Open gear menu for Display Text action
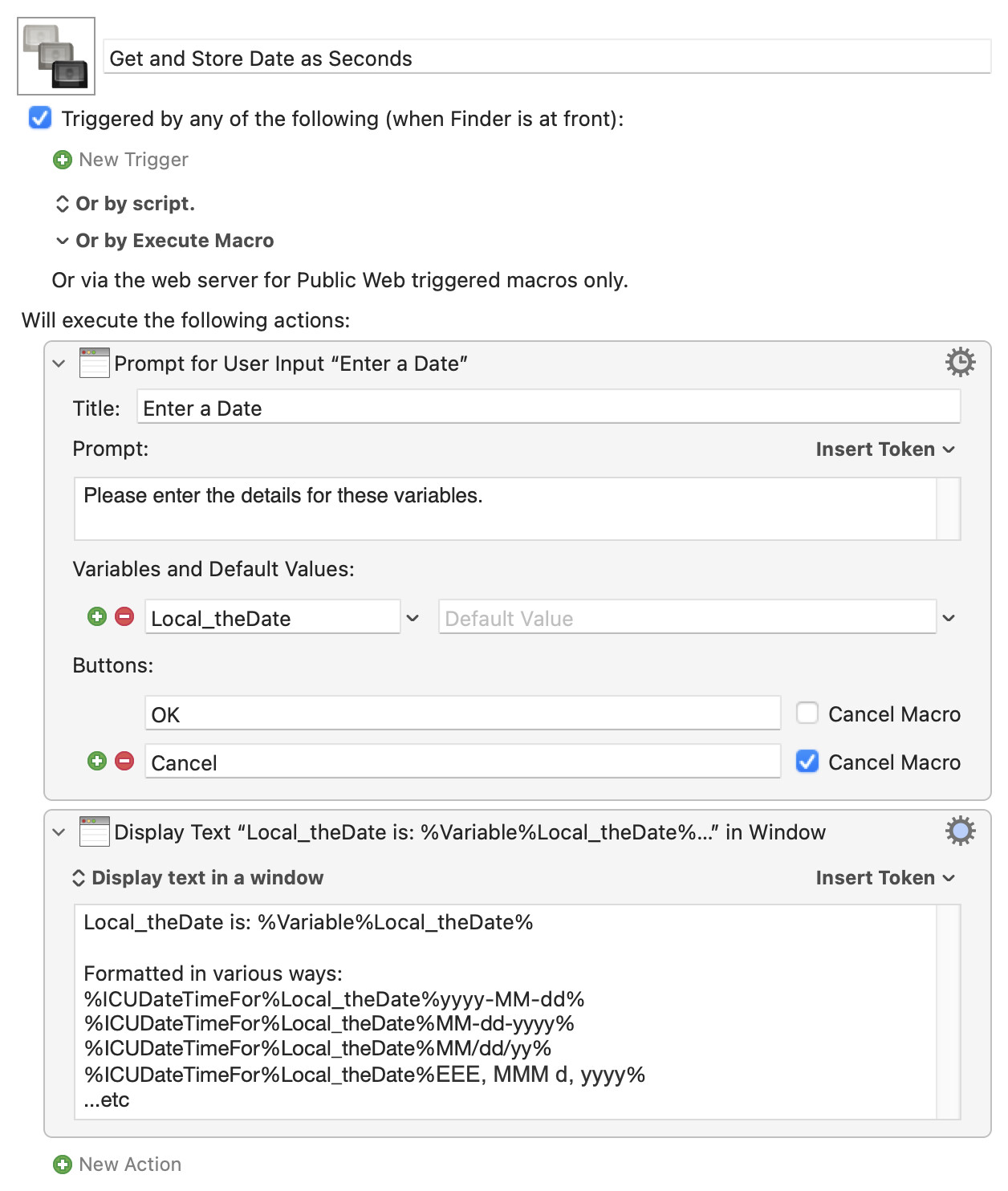Screen dimensions: 1008x1191 (x=960, y=831)
